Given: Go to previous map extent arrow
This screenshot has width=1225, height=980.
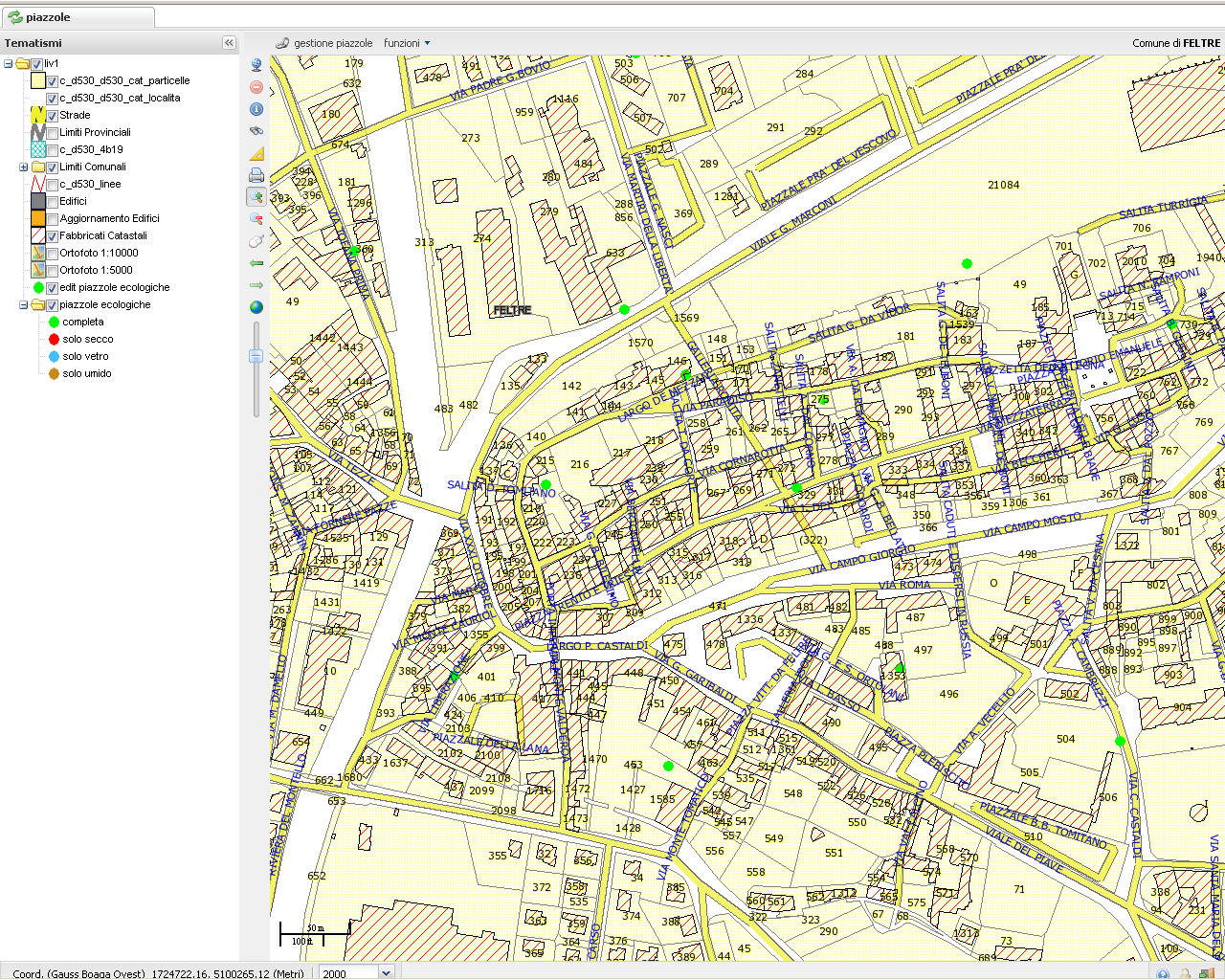Looking at the screenshot, I should [x=256, y=263].
